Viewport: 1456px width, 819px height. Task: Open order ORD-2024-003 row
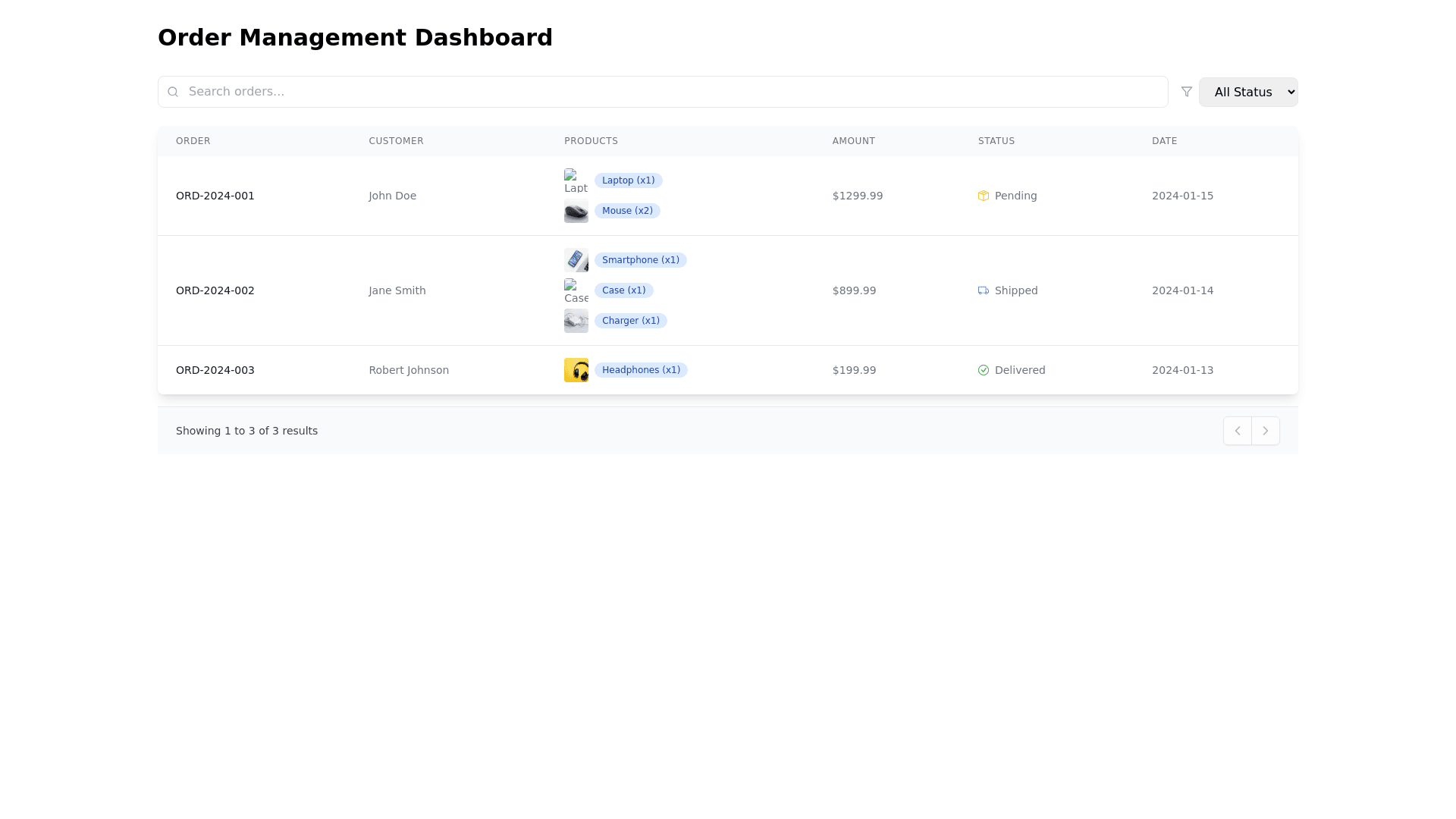(215, 370)
